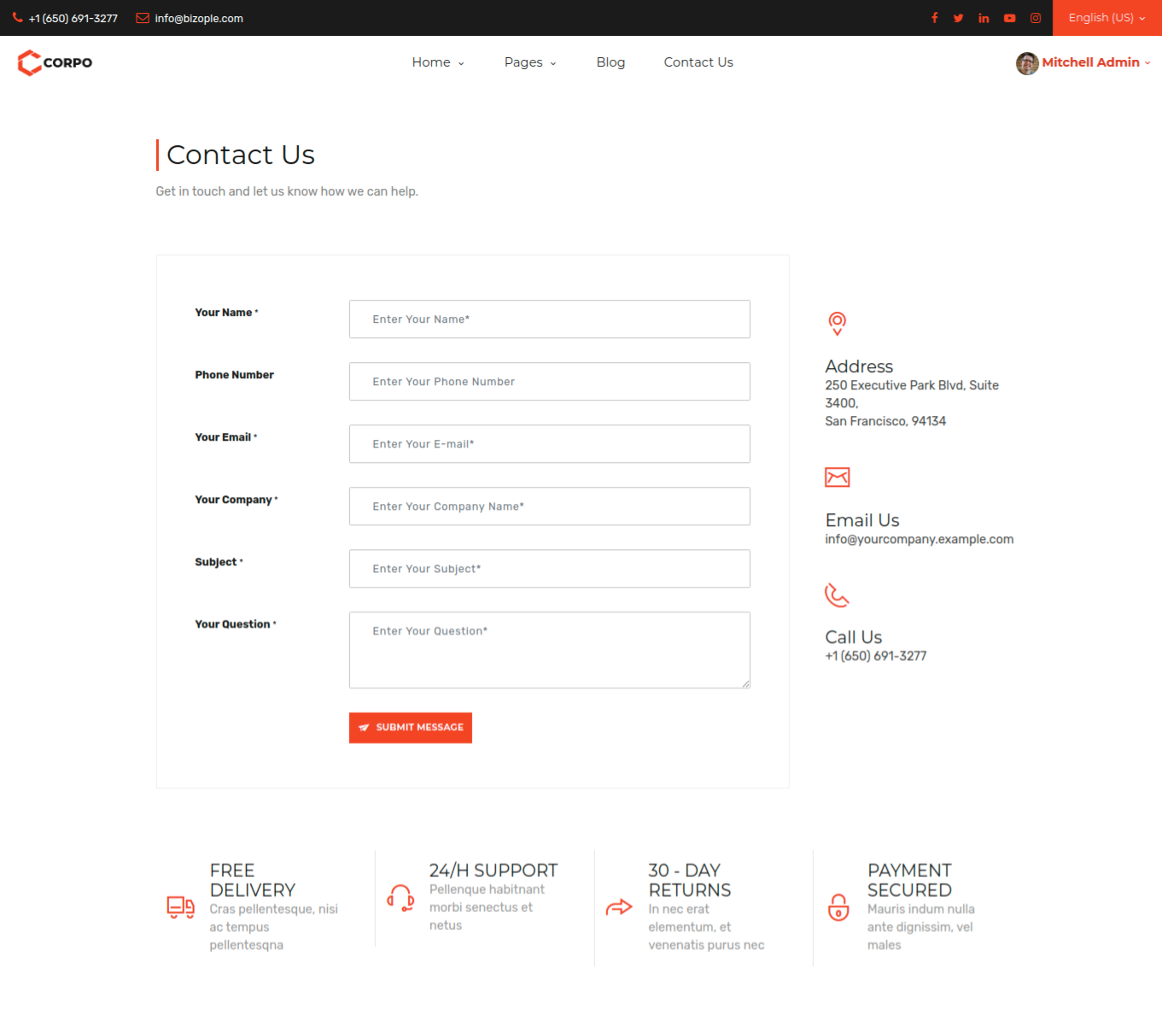Click the info@bizople.com email link
The height and width of the screenshot is (1036, 1162).
tap(198, 18)
